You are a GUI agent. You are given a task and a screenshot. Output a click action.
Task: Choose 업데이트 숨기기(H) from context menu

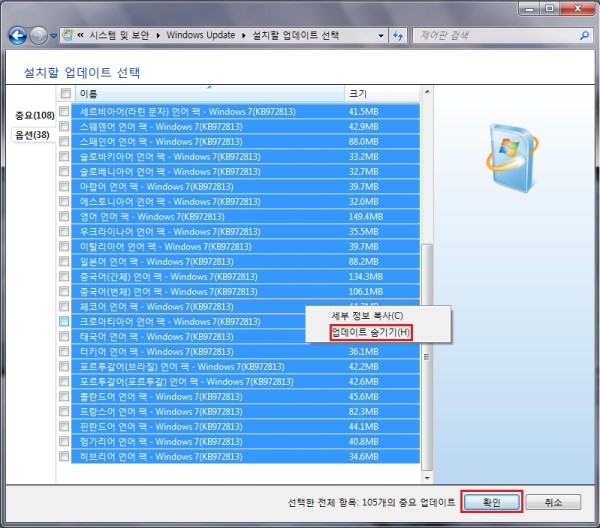[x=370, y=332]
